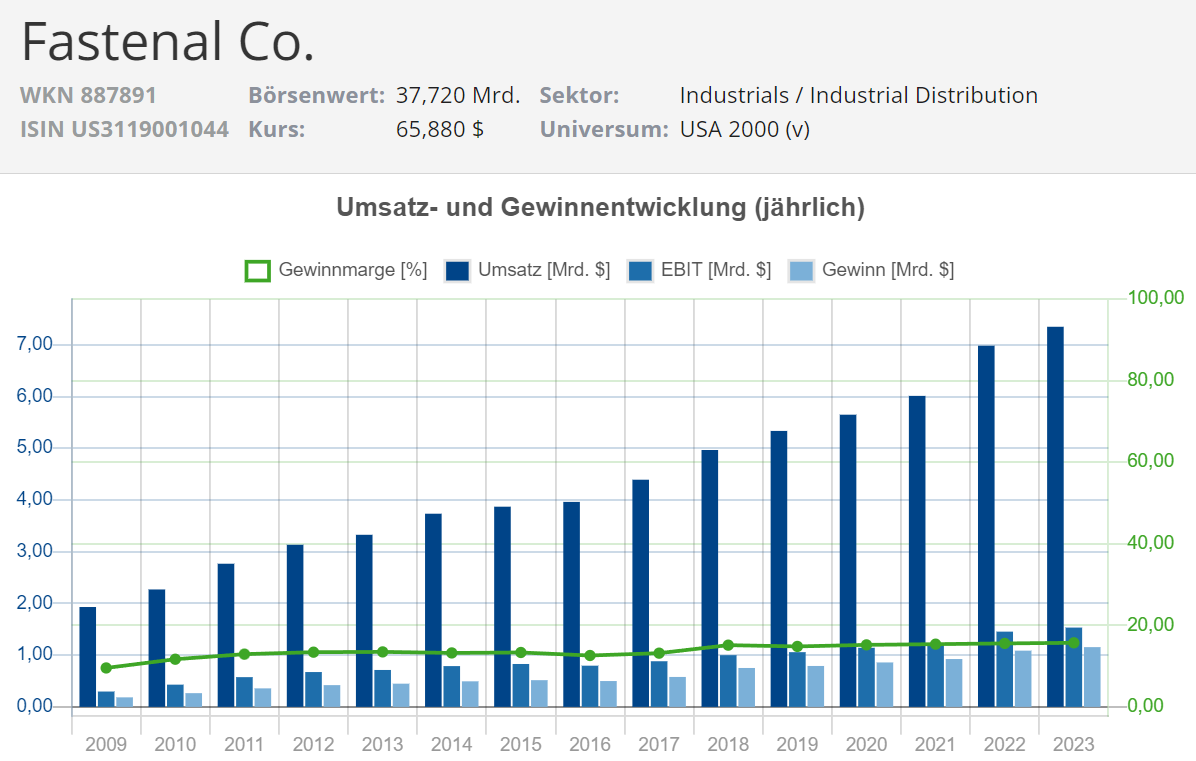Click the 2023 EBIT bar
Image resolution: width=1196 pixels, height=761 pixels.
pos(1073,667)
